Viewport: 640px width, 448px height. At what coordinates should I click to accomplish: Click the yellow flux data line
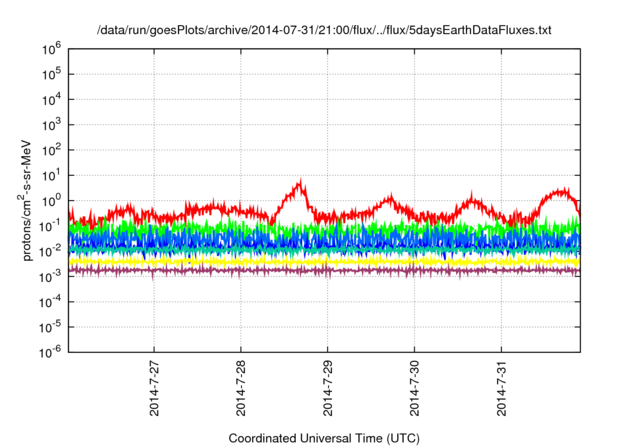[324, 261]
